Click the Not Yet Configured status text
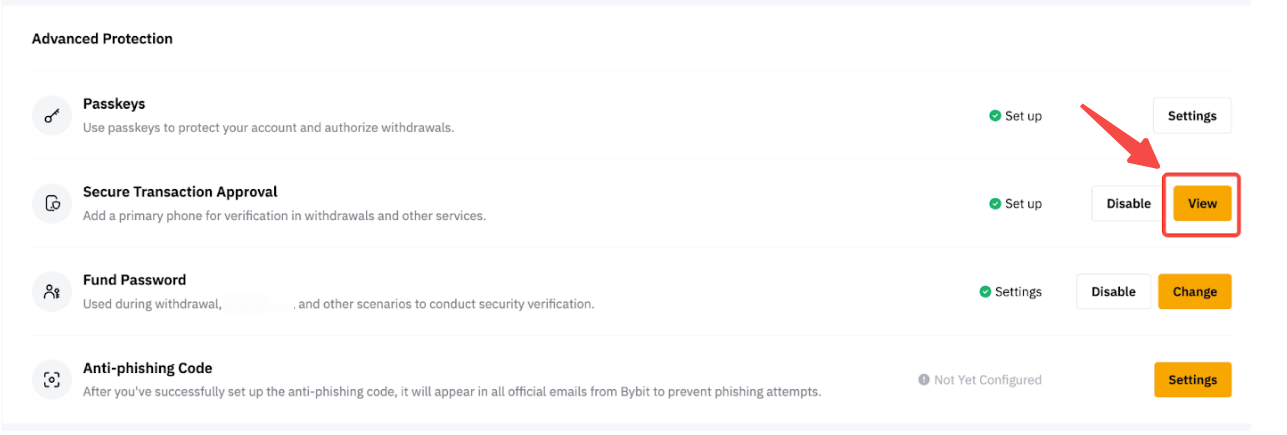The height and width of the screenshot is (435, 1287). [987, 380]
